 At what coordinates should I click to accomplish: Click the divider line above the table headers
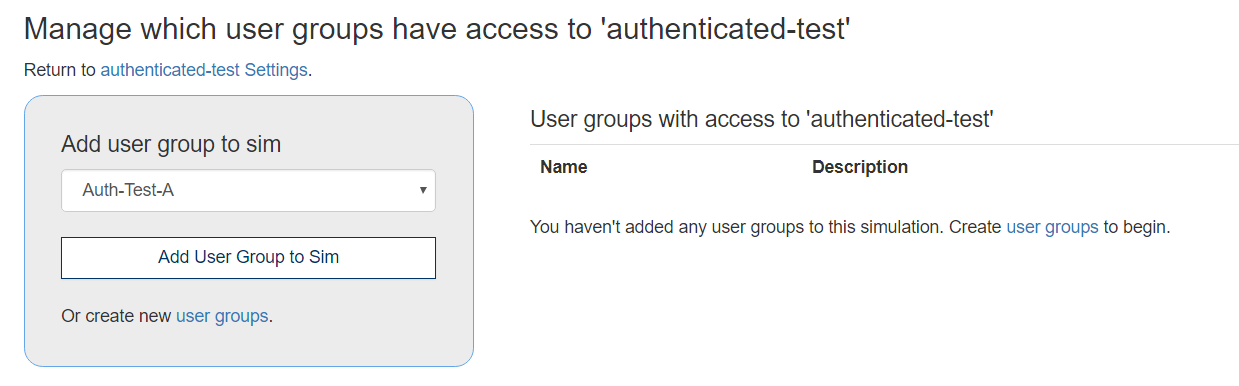coord(884,145)
